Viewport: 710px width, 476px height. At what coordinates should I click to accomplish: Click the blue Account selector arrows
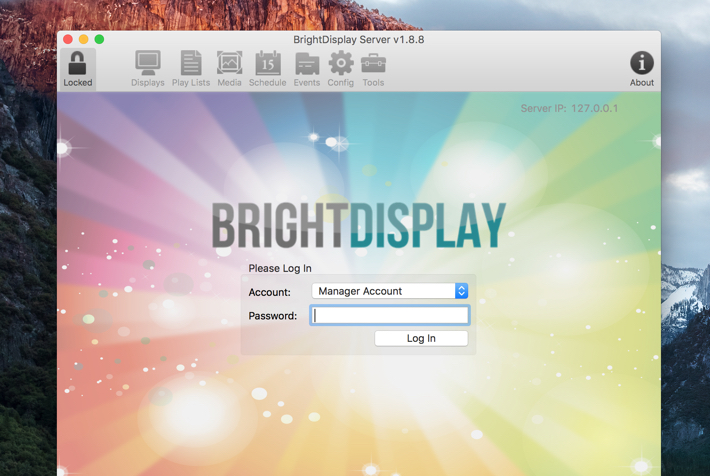pos(461,291)
